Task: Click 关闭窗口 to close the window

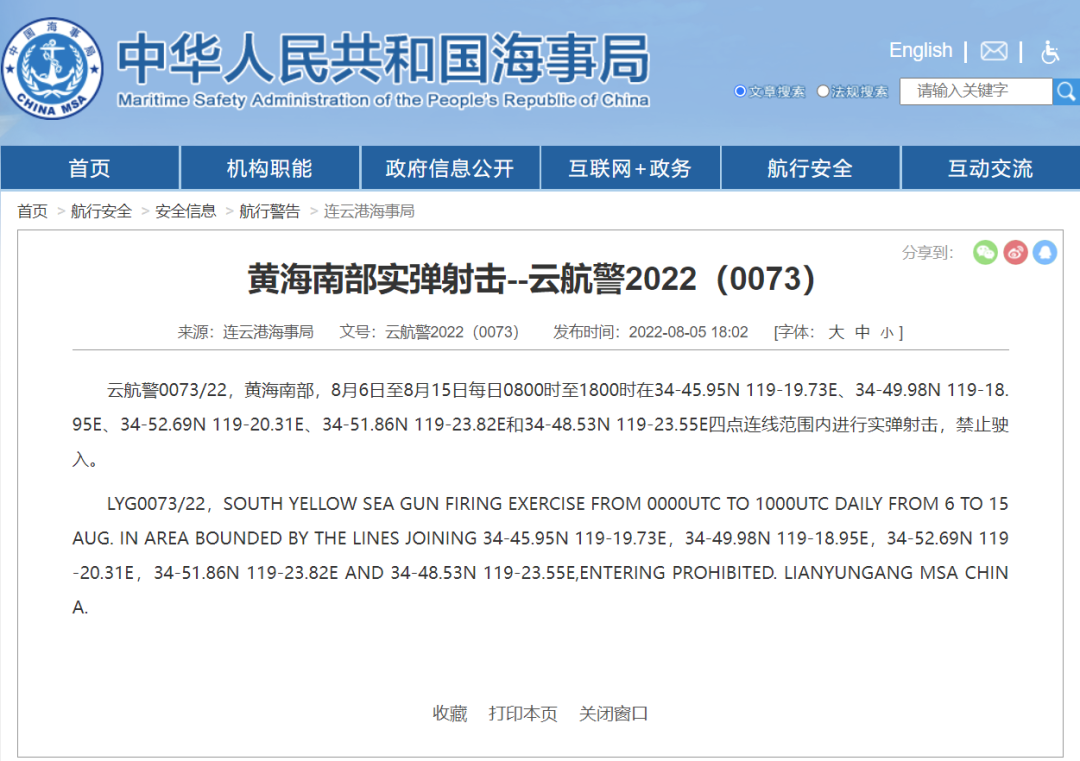Action: tap(612, 713)
